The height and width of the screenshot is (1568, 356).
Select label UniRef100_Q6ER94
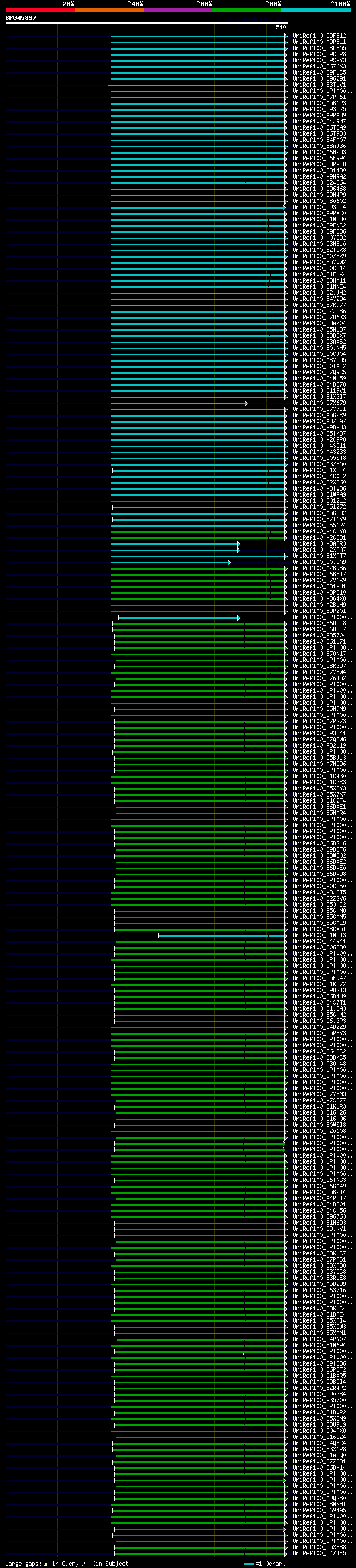[x=319, y=159]
